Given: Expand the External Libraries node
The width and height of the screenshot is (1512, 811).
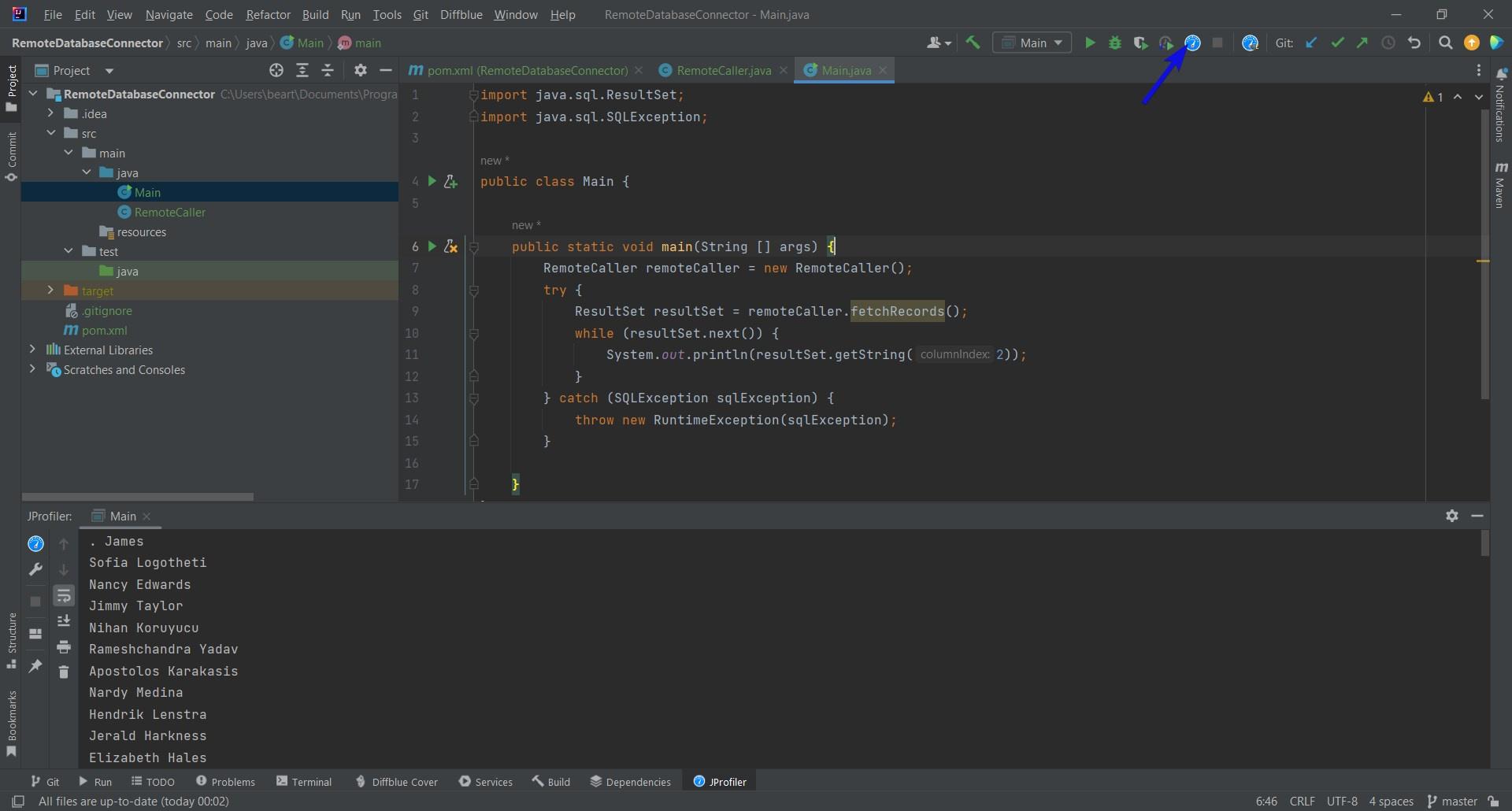Looking at the screenshot, I should pyautogui.click(x=31, y=349).
